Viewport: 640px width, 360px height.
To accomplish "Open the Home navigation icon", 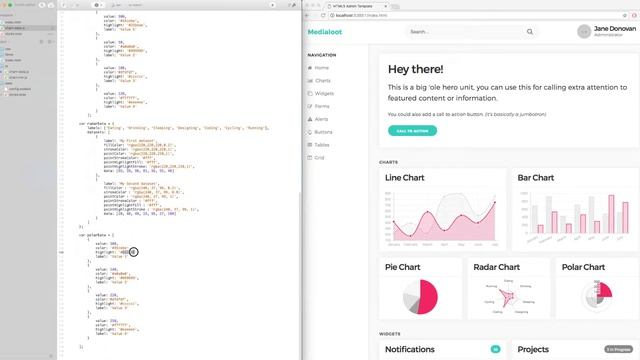I will [310, 68].
